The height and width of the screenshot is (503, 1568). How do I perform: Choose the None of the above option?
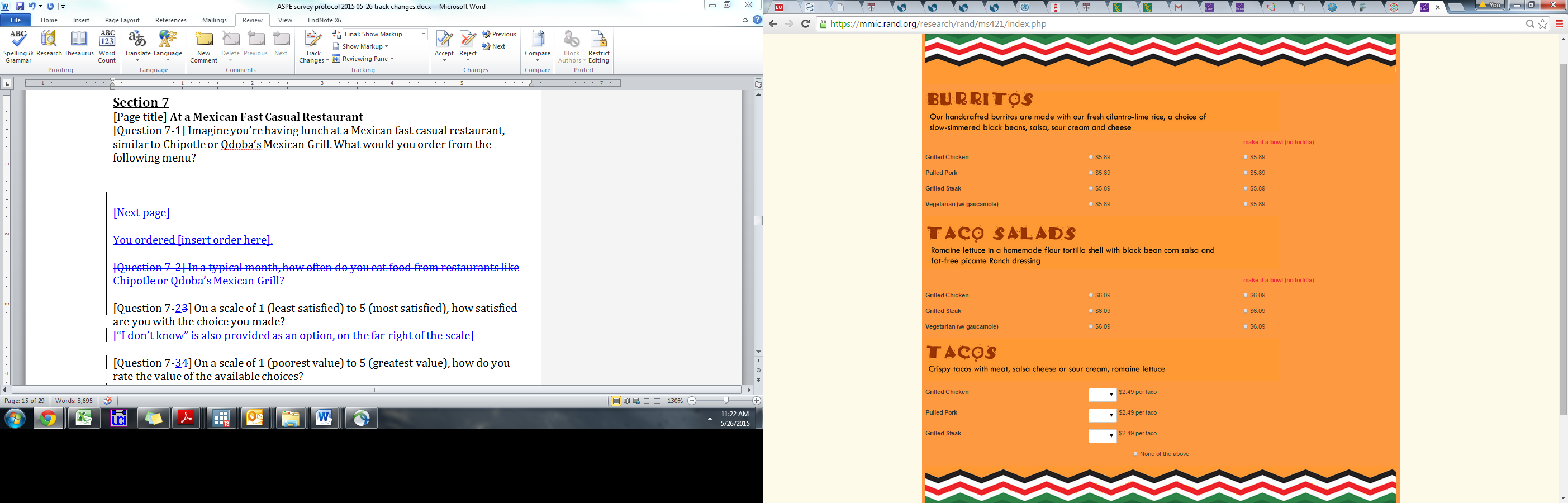pyautogui.click(x=1136, y=454)
